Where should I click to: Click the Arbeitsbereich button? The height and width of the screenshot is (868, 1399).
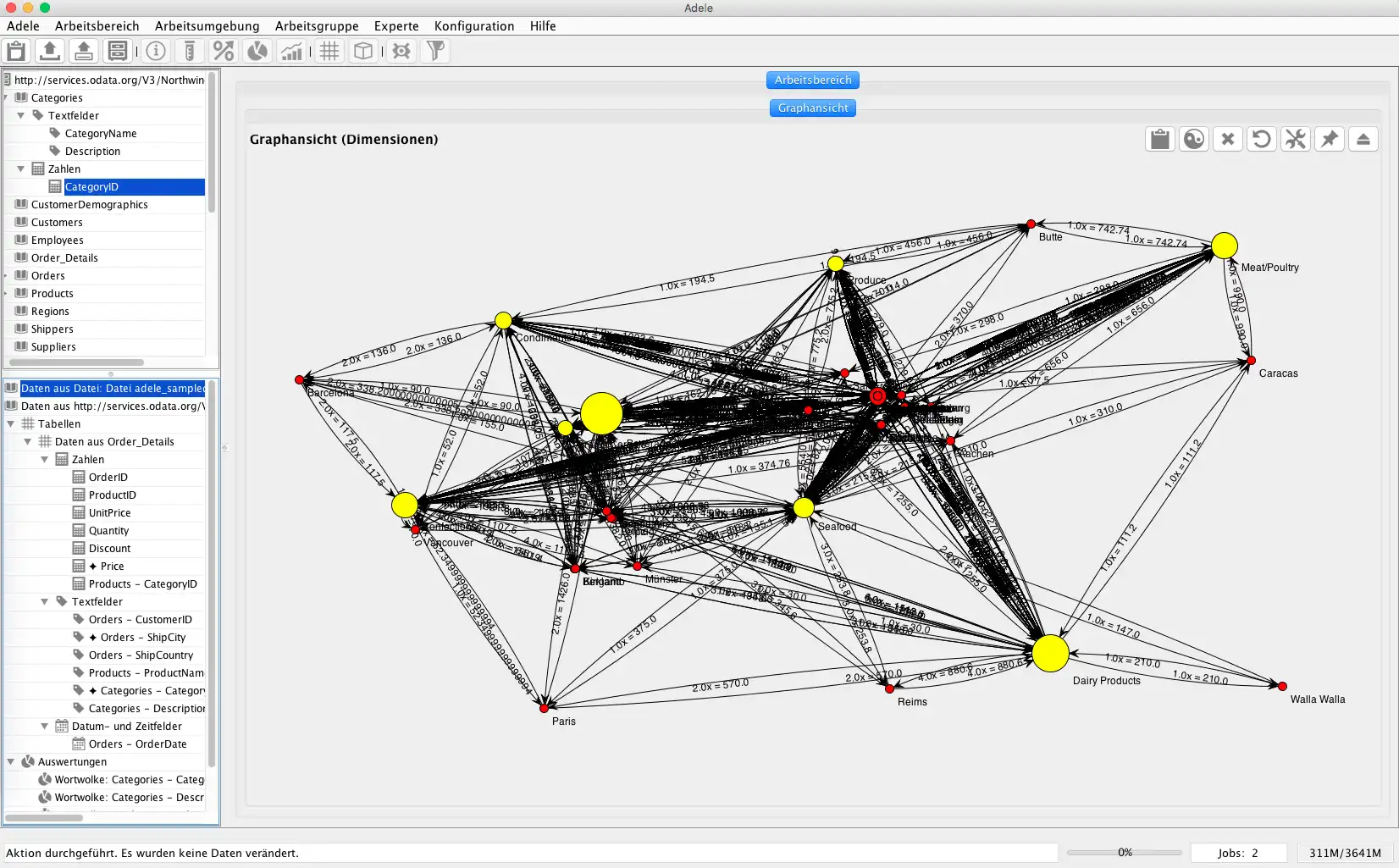(x=813, y=80)
